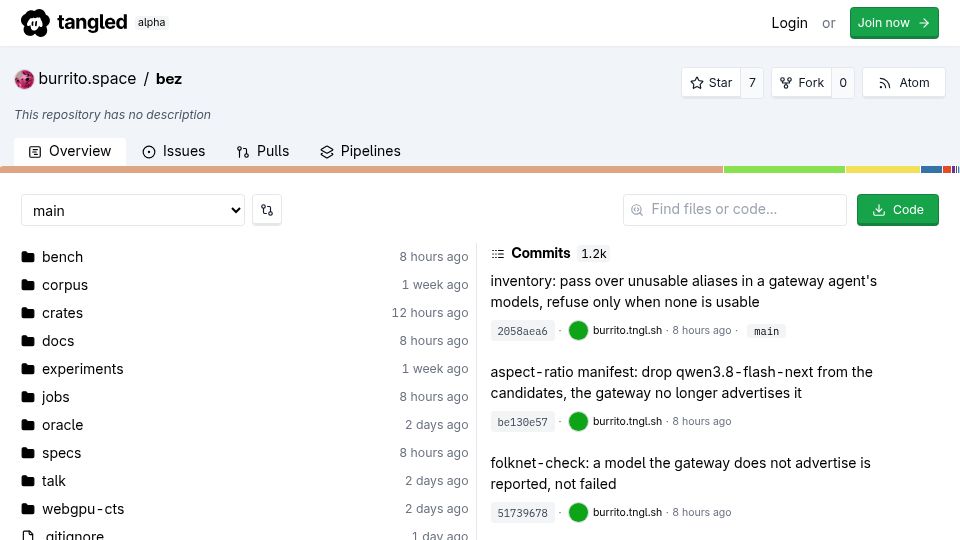Click the corpus folder icon
This screenshot has width=960, height=540.
coord(28,285)
